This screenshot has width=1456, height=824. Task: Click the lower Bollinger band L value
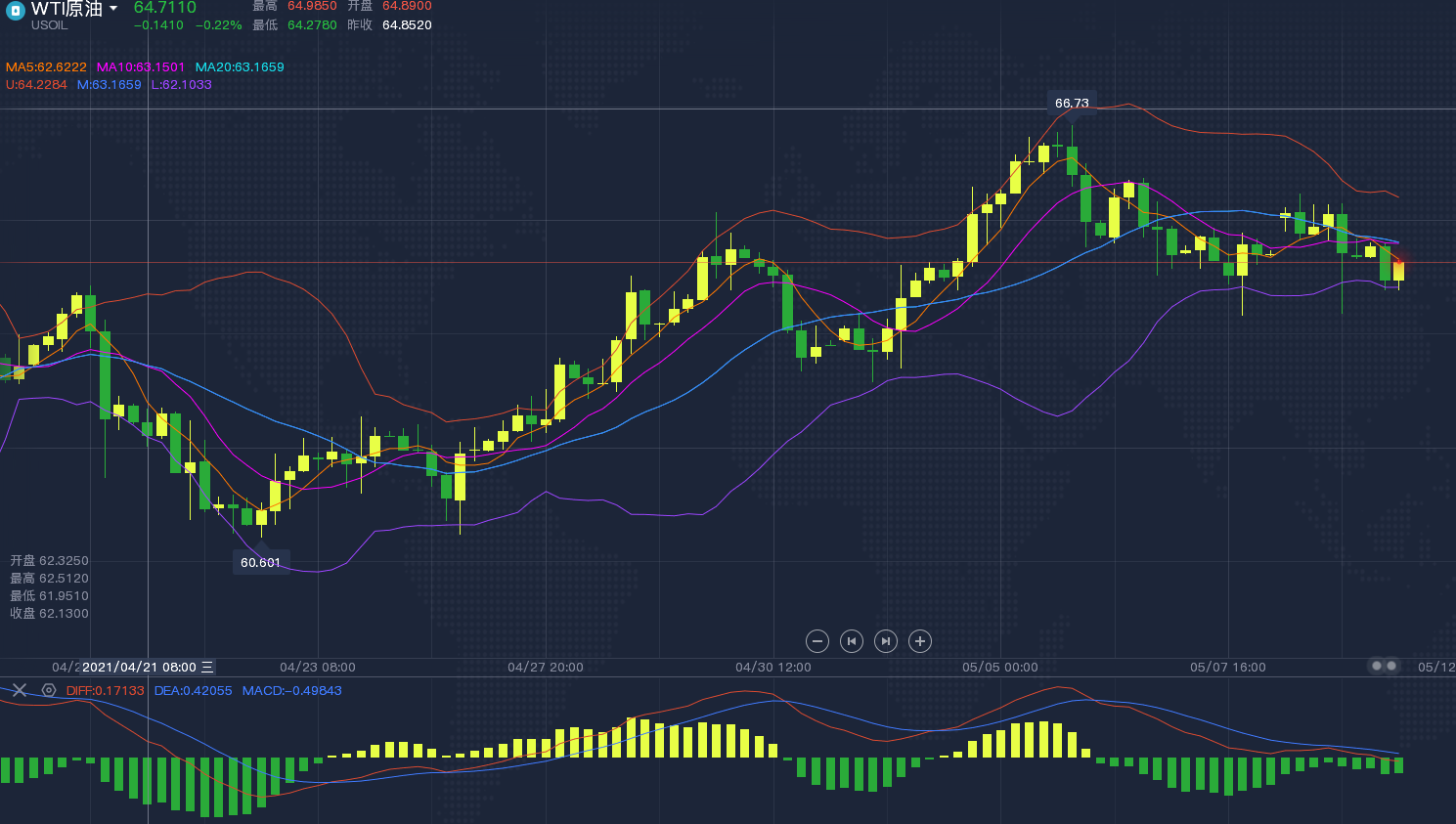(181, 85)
